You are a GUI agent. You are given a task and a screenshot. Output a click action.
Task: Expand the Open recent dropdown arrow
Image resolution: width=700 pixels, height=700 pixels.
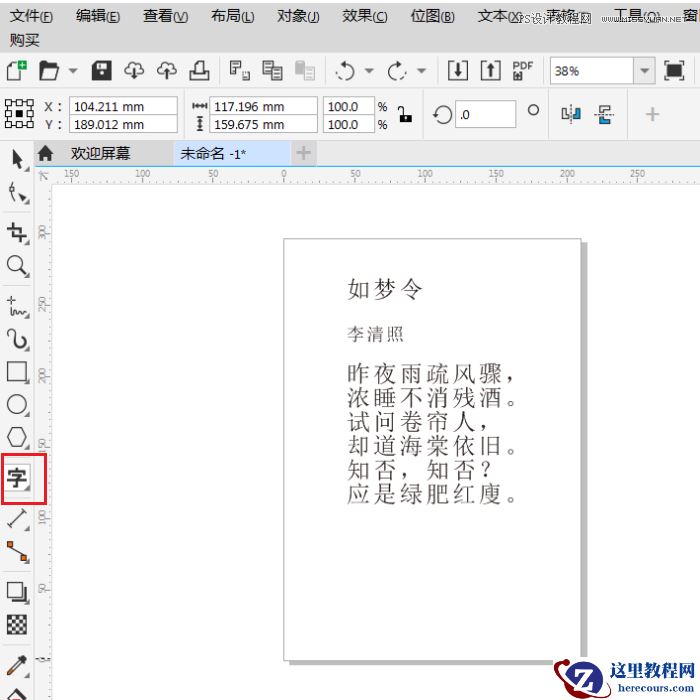click(73, 71)
